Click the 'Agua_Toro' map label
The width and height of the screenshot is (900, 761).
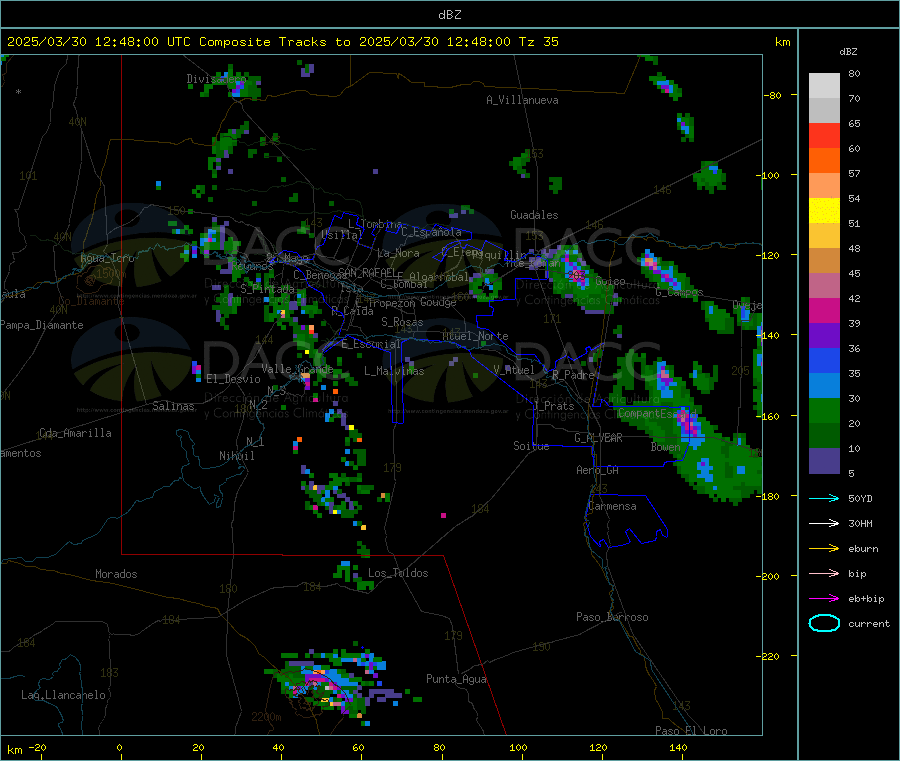(x=107, y=258)
